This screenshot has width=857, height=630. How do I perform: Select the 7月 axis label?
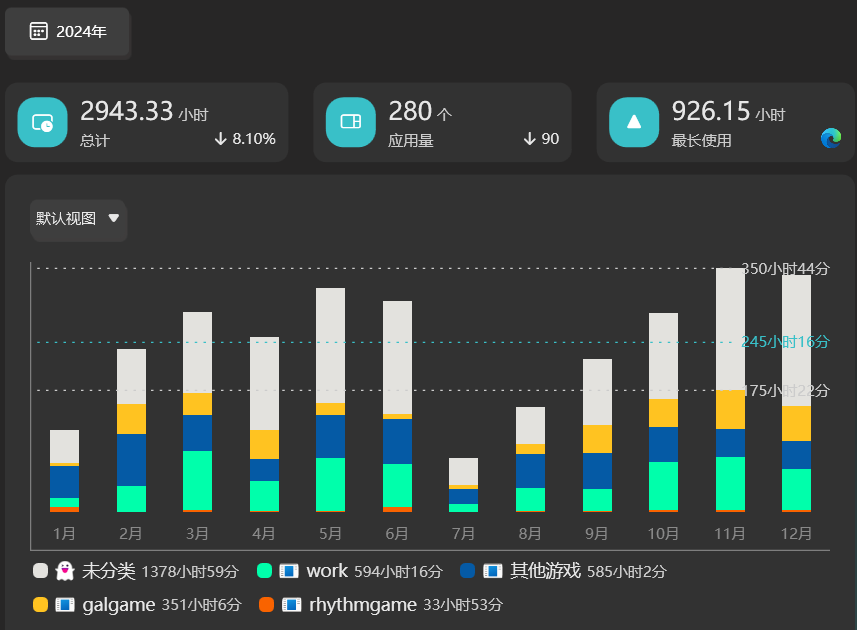[464, 534]
